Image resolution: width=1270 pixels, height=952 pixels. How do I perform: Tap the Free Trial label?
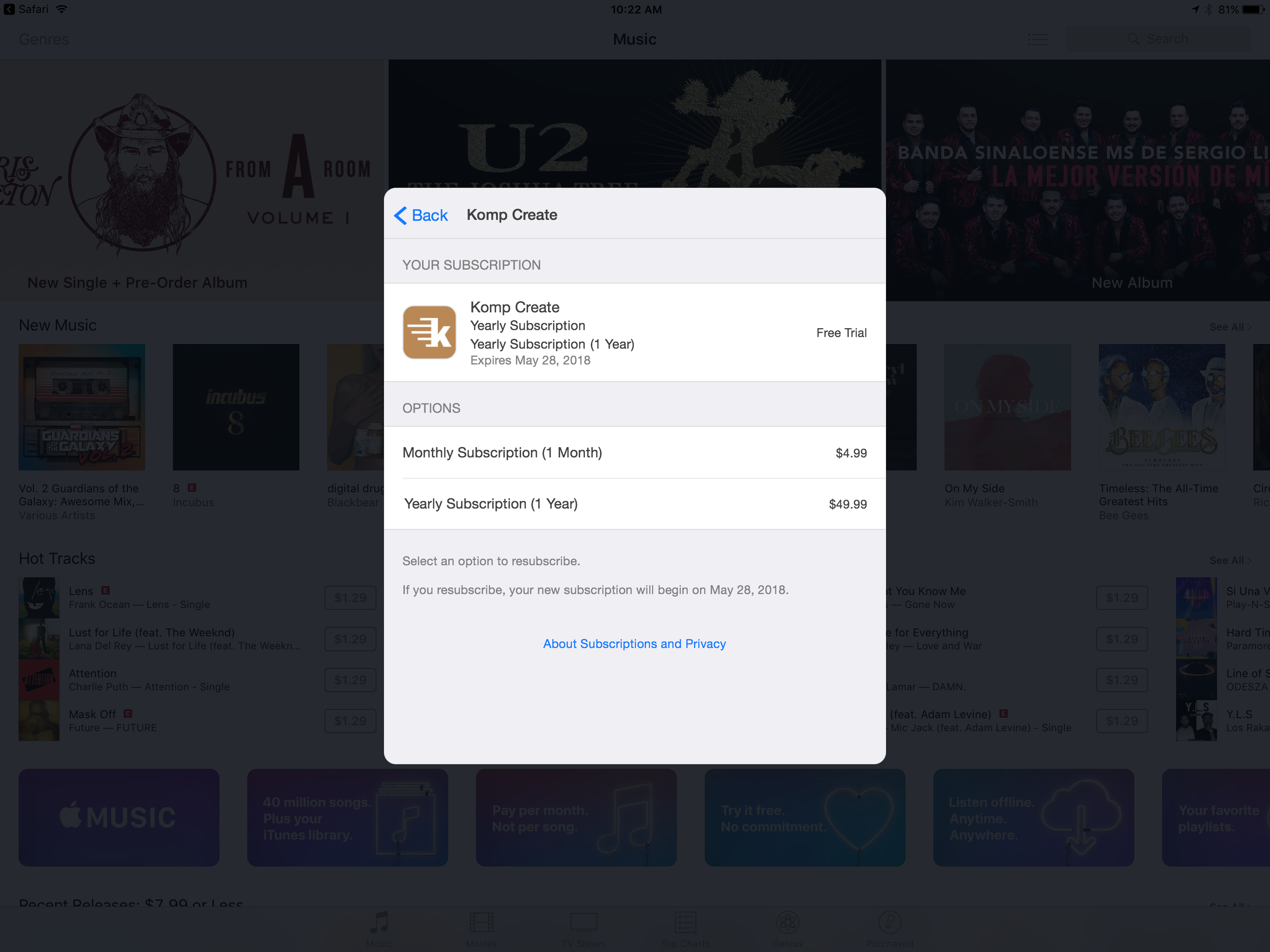pos(841,333)
